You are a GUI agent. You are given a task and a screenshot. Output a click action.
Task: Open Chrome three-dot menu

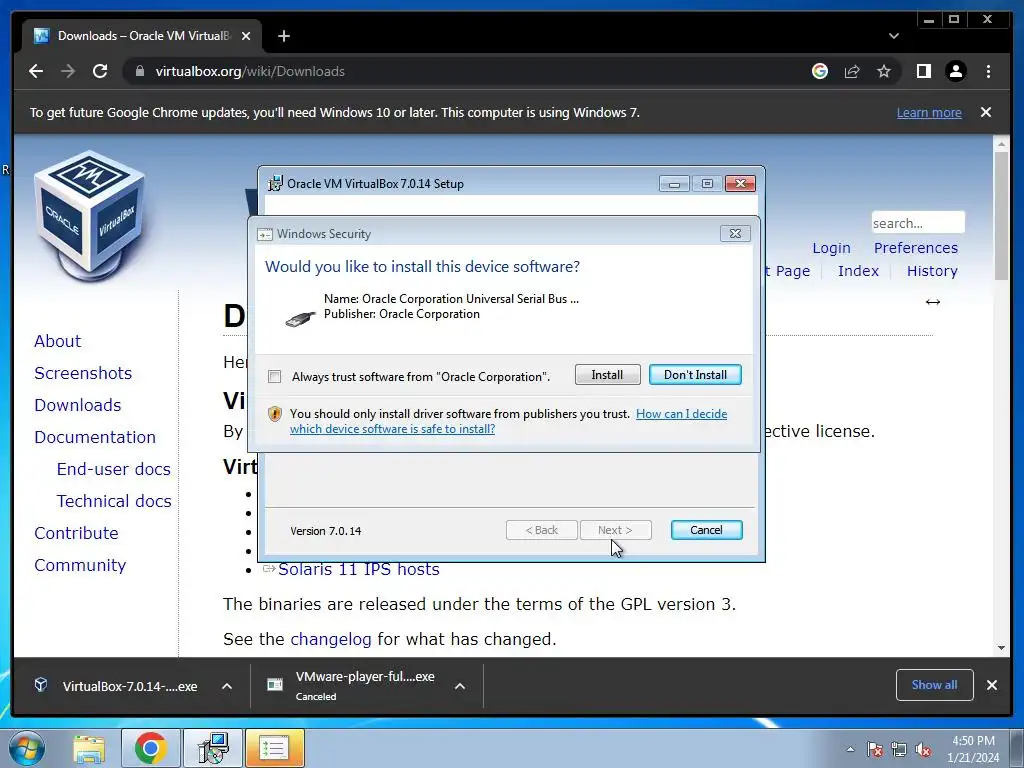click(988, 71)
